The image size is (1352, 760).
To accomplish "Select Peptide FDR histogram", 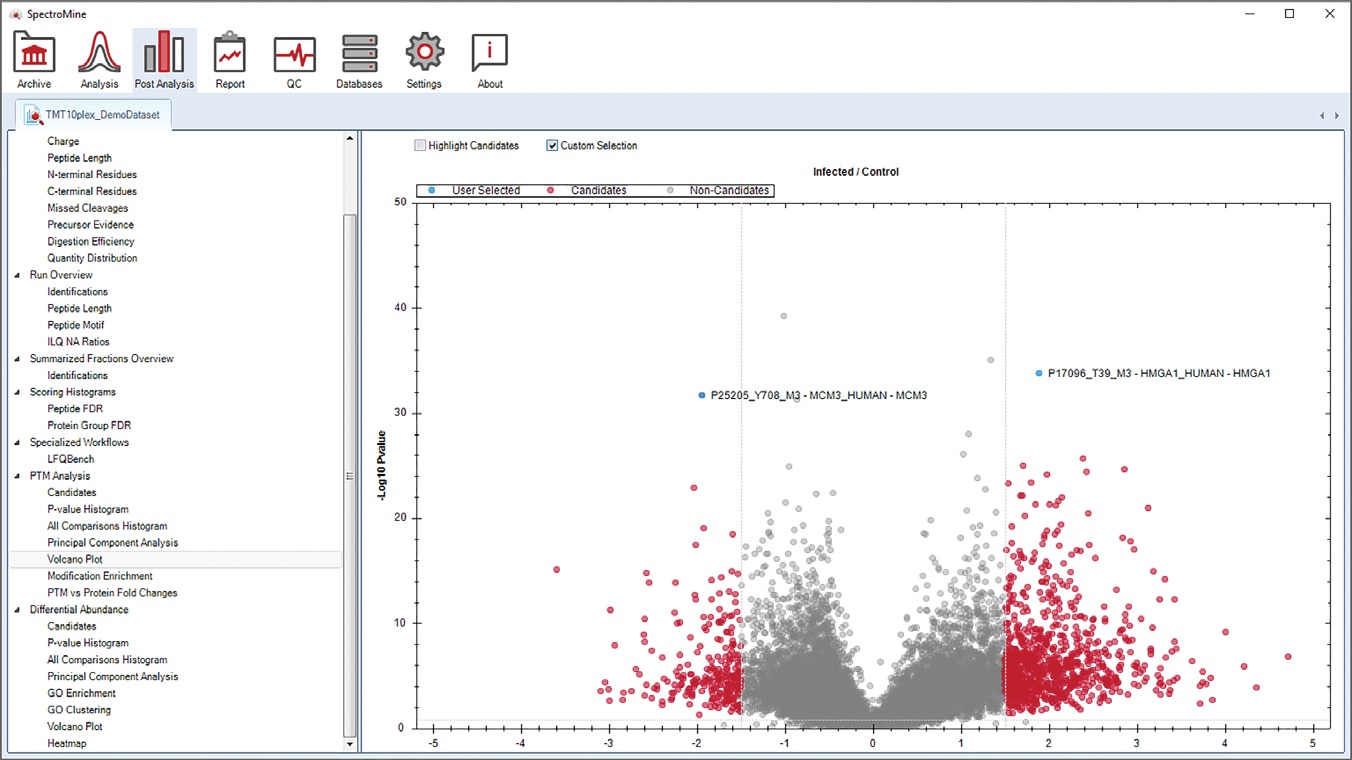I will click(75, 409).
